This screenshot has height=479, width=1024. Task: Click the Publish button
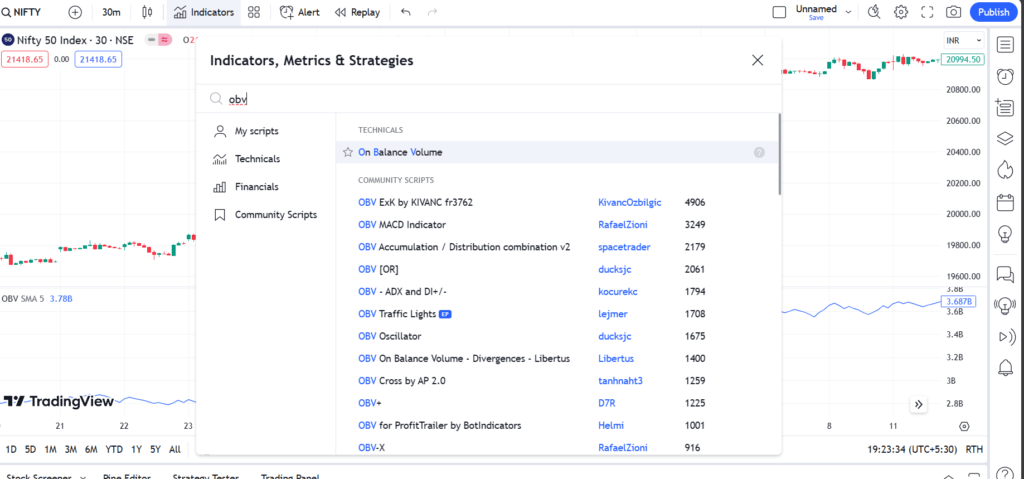coord(994,12)
